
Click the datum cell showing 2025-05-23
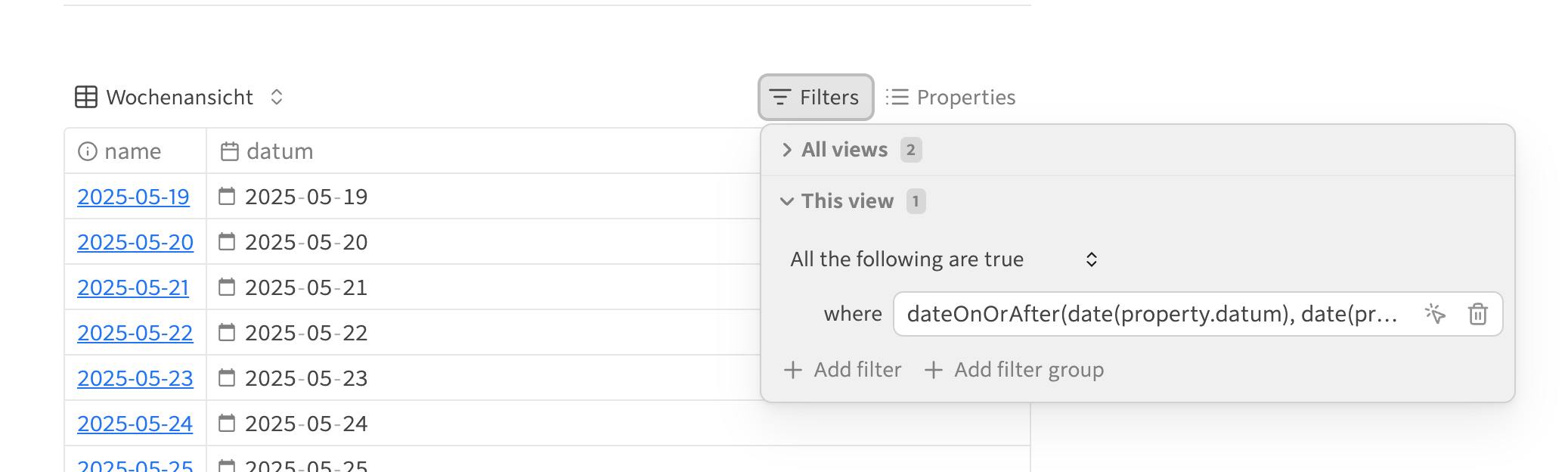[483, 378]
